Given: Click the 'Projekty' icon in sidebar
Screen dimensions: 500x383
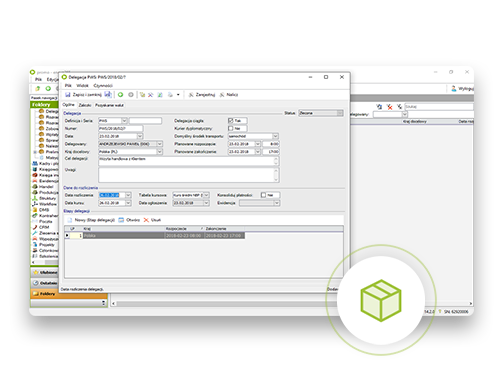Looking at the screenshot, I should (35, 245).
